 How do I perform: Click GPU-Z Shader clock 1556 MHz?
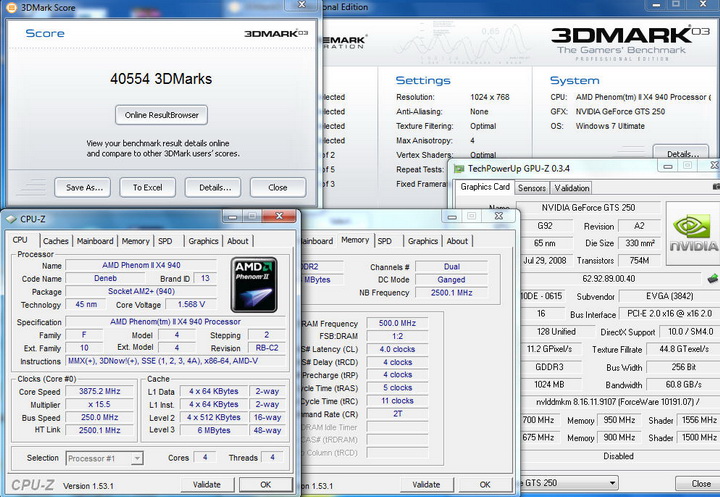699,420
